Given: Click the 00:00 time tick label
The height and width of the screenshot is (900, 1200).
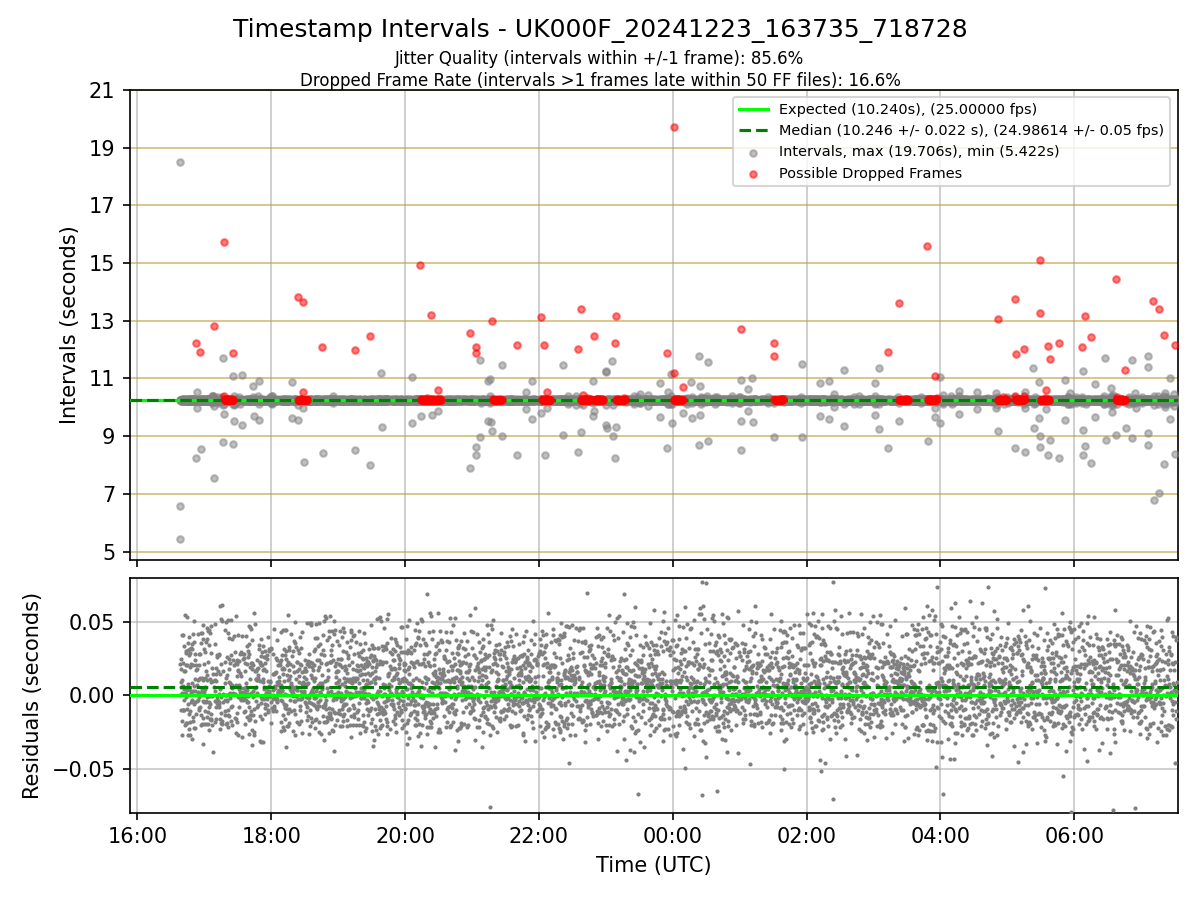Looking at the screenshot, I should click(673, 835).
